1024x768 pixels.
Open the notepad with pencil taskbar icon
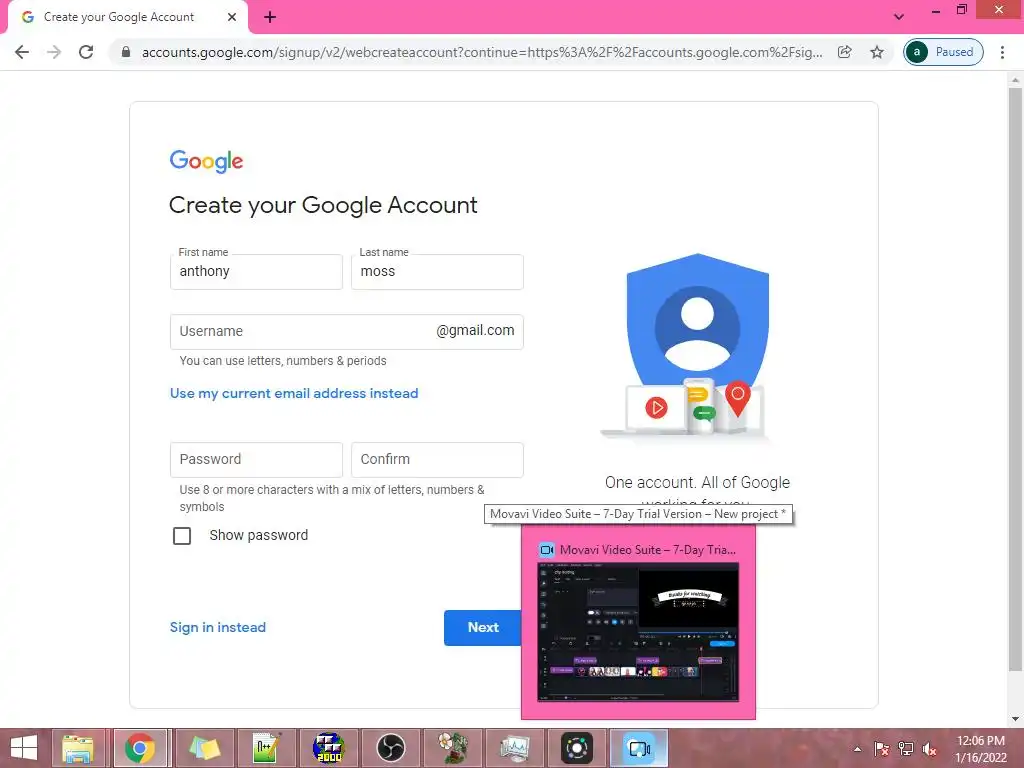266,748
